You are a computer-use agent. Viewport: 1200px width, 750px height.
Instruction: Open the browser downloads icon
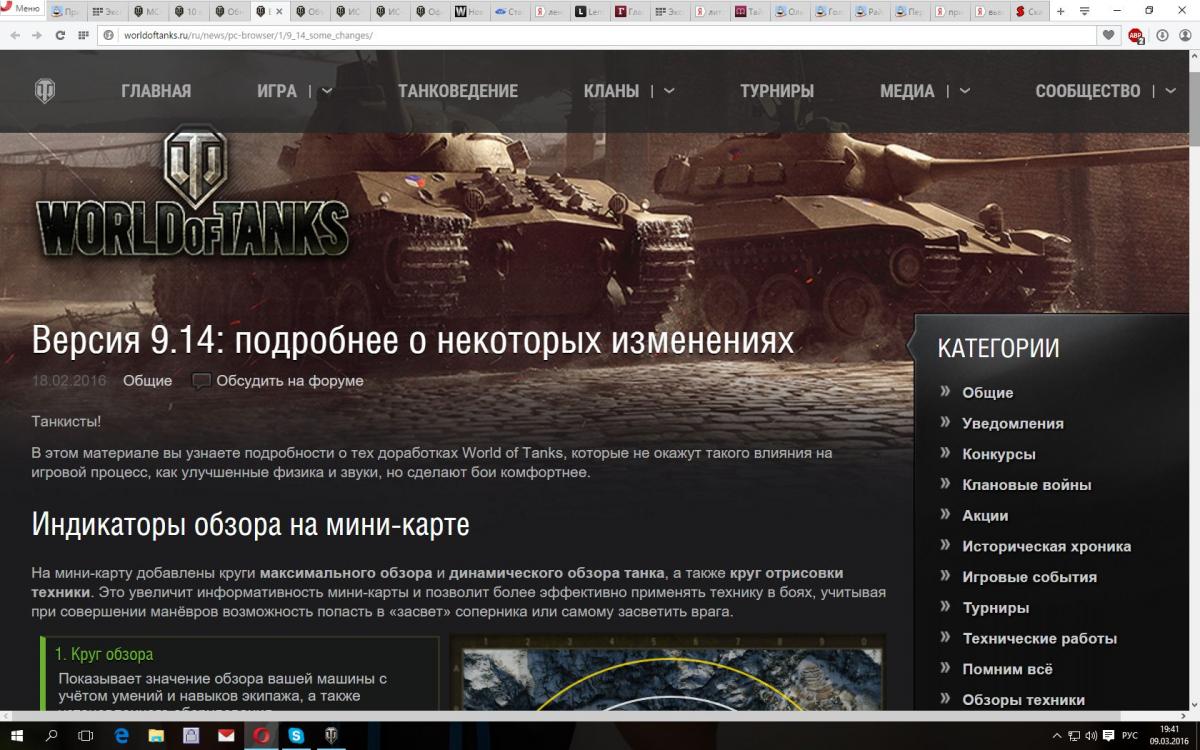(x=1162, y=35)
